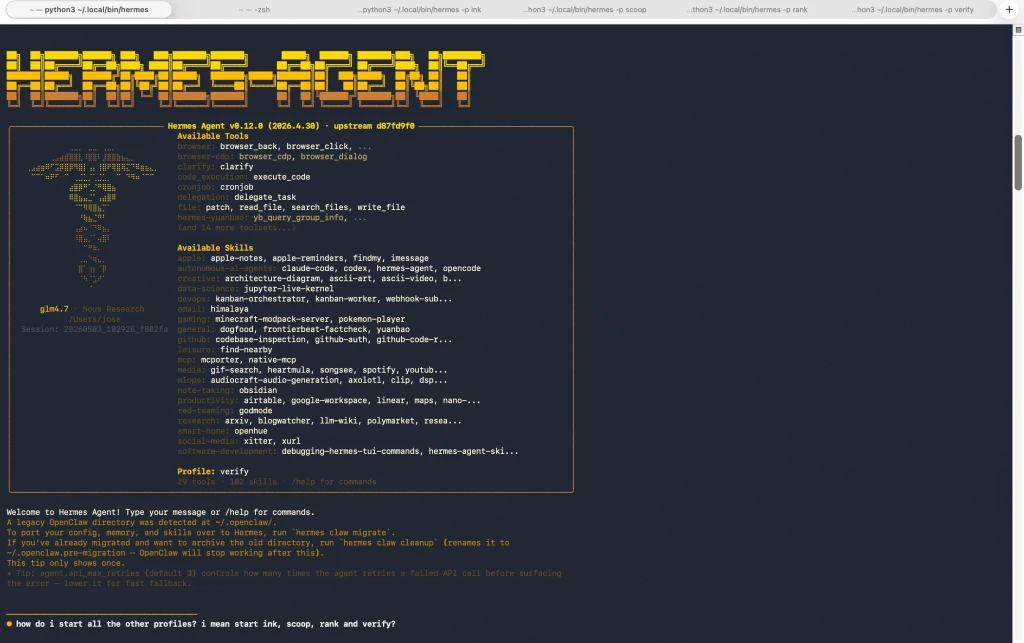Click the 'glm4.7' model name

point(54,309)
